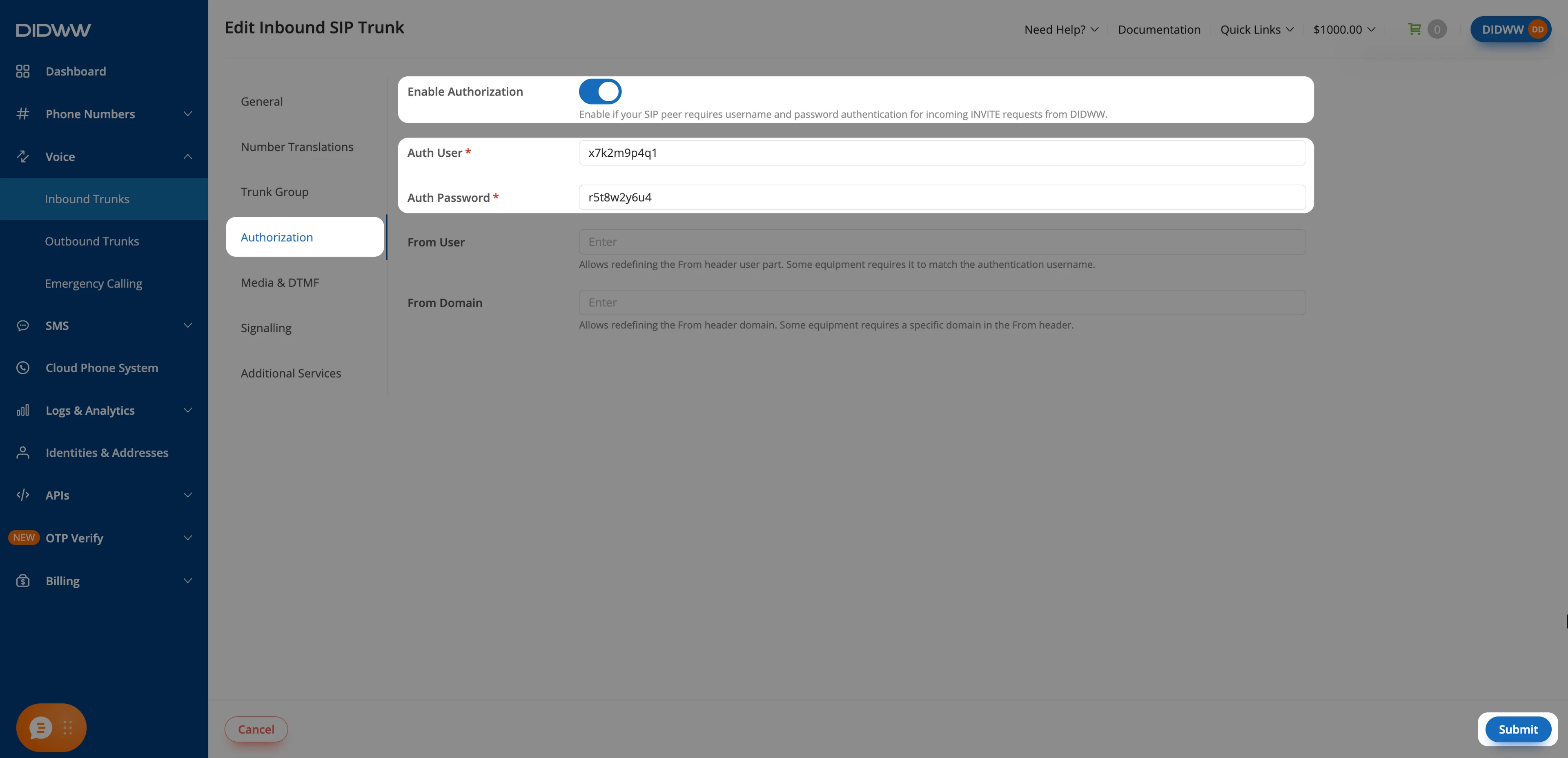The height and width of the screenshot is (758, 1568).
Task: Switch to the Media & DTMF tab
Action: point(280,282)
